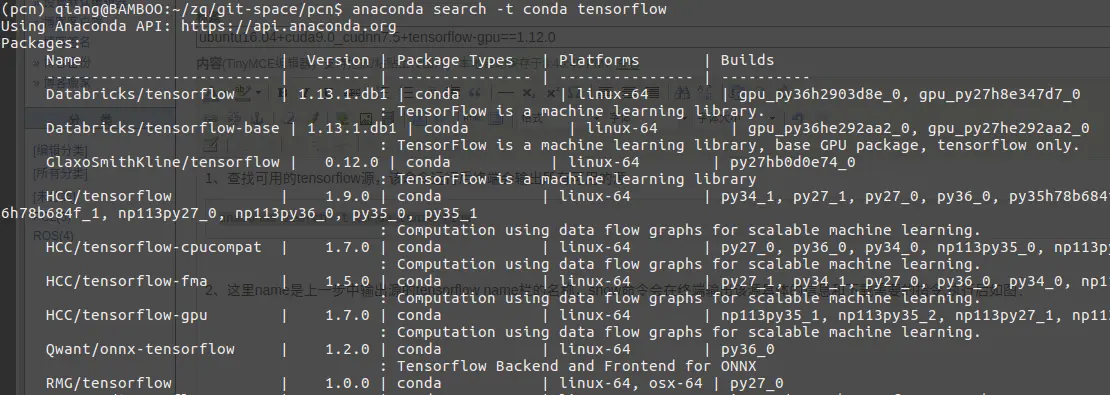The height and width of the screenshot is (395, 1110).
Task: Select the 'HCC/tensorflow-fma' package name
Action: coord(127,281)
